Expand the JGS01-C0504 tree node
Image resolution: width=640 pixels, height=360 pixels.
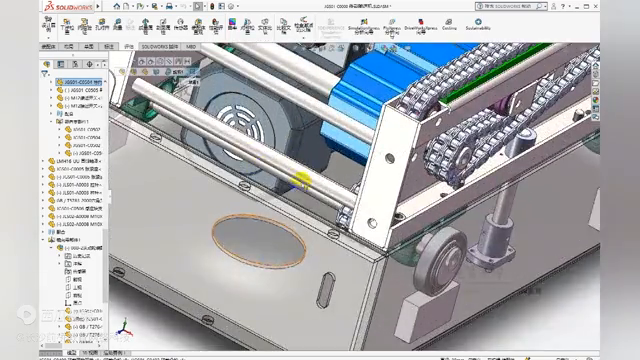[51, 82]
